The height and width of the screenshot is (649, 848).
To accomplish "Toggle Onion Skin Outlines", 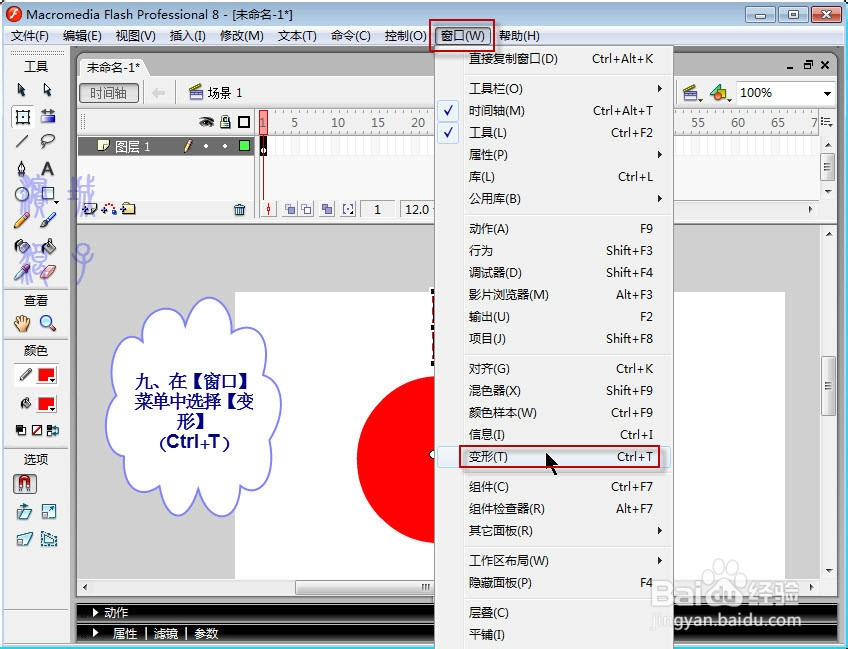I will point(307,209).
